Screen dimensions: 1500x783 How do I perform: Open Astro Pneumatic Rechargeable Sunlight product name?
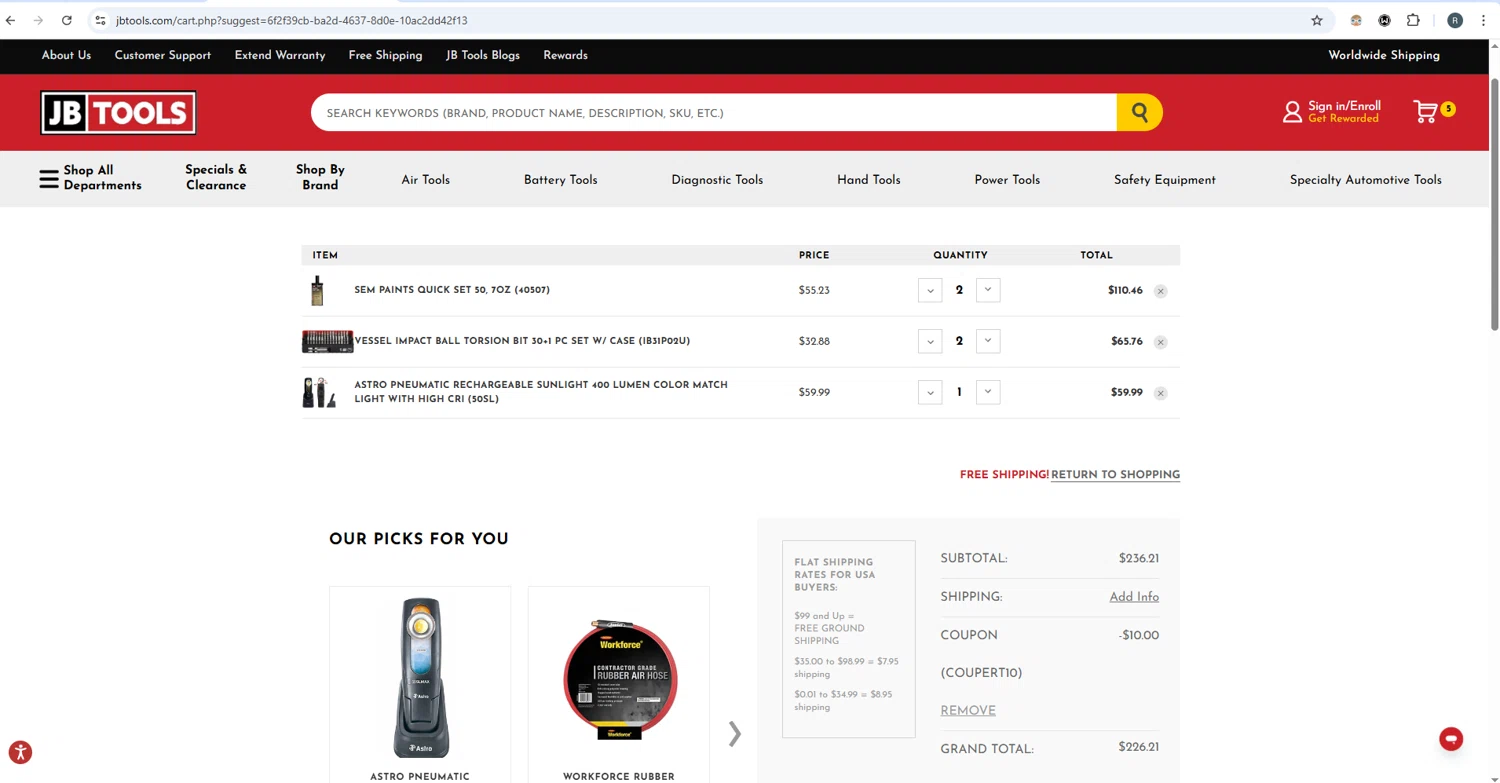pyautogui.click(x=541, y=392)
